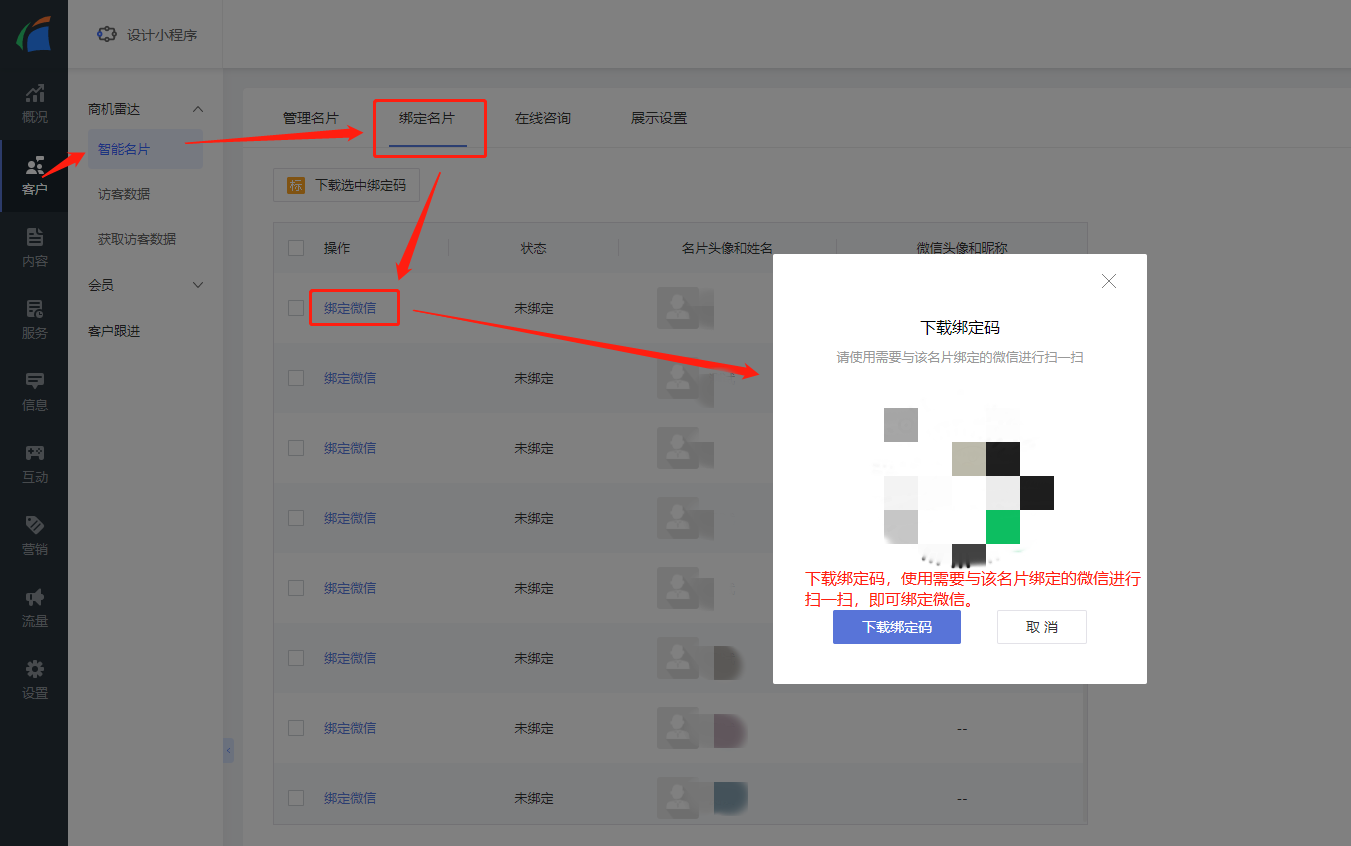Click 绑定微信 link in the fourth row
1351x846 pixels.
(x=350, y=518)
